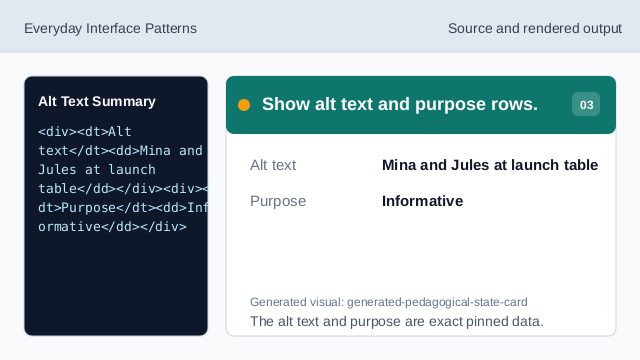The height and width of the screenshot is (360, 640).
Task: Click the 'Purpose' row label
Action: pos(278,201)
